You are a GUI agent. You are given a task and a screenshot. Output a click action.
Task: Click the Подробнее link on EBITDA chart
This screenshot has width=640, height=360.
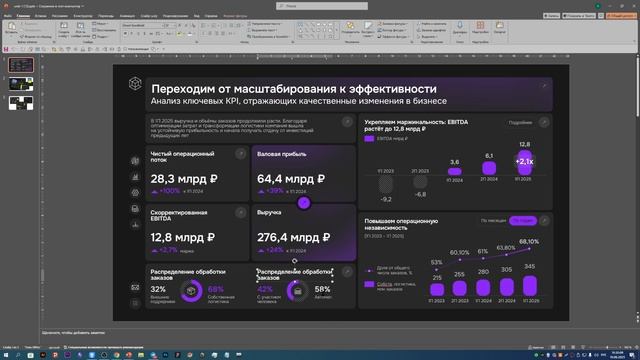point(520,122)
